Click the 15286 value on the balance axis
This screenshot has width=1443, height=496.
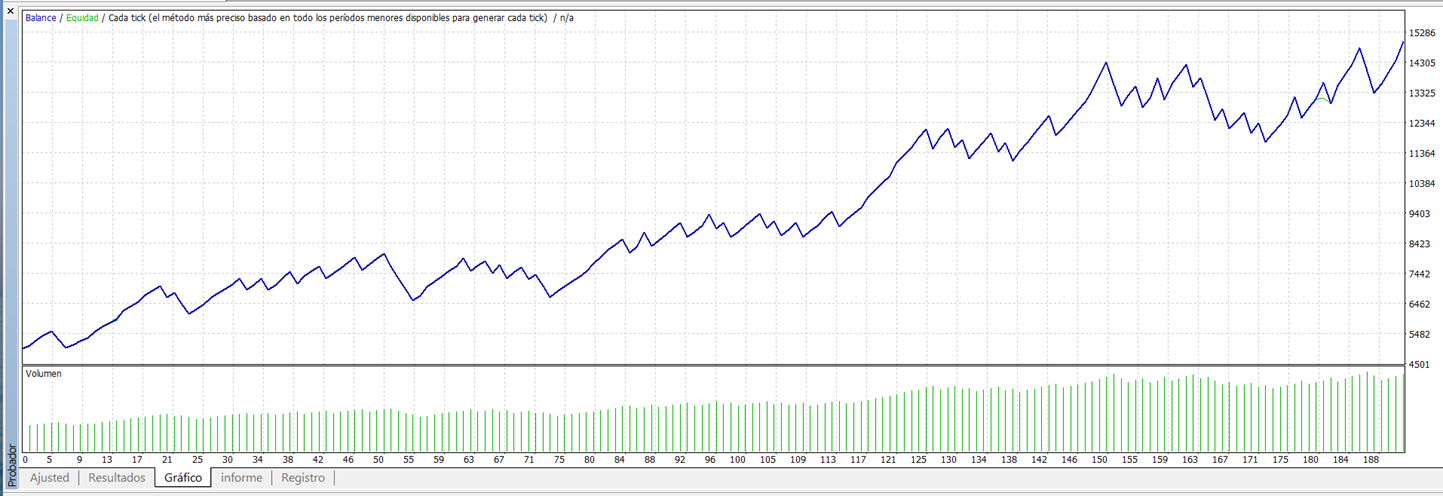tap(1422, 34)
